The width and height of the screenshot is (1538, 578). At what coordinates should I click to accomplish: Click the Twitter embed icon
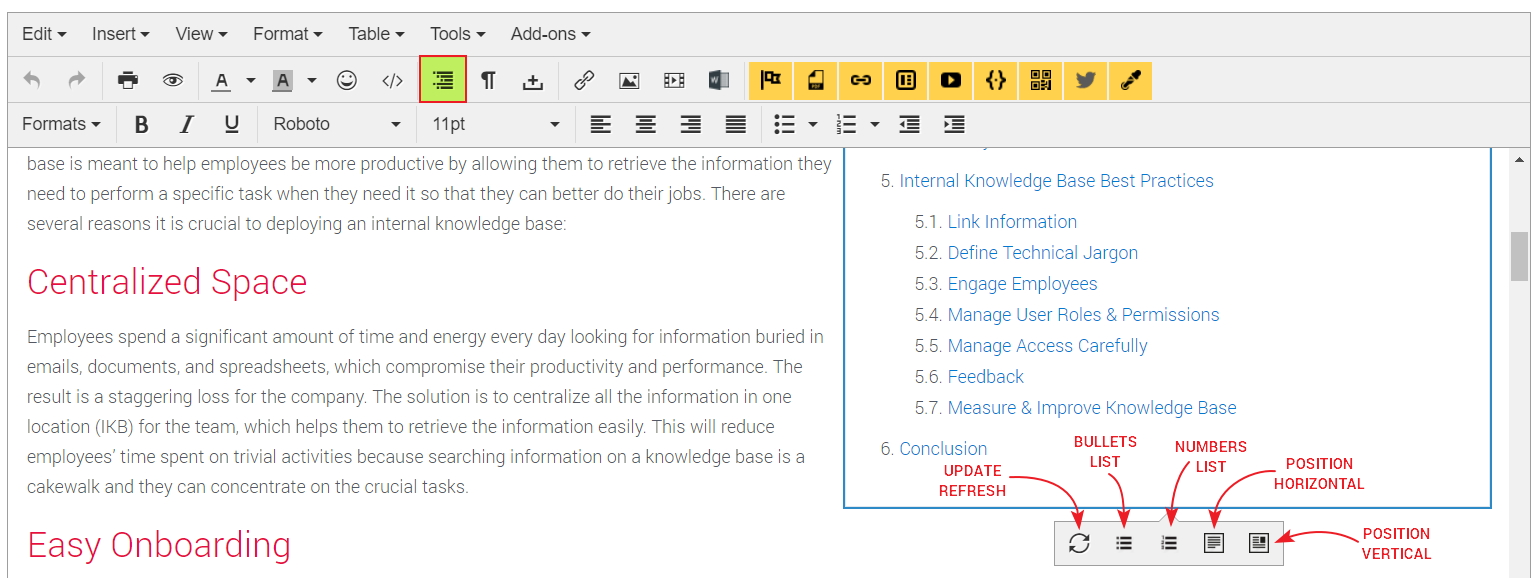click(x=1085, y=80)
